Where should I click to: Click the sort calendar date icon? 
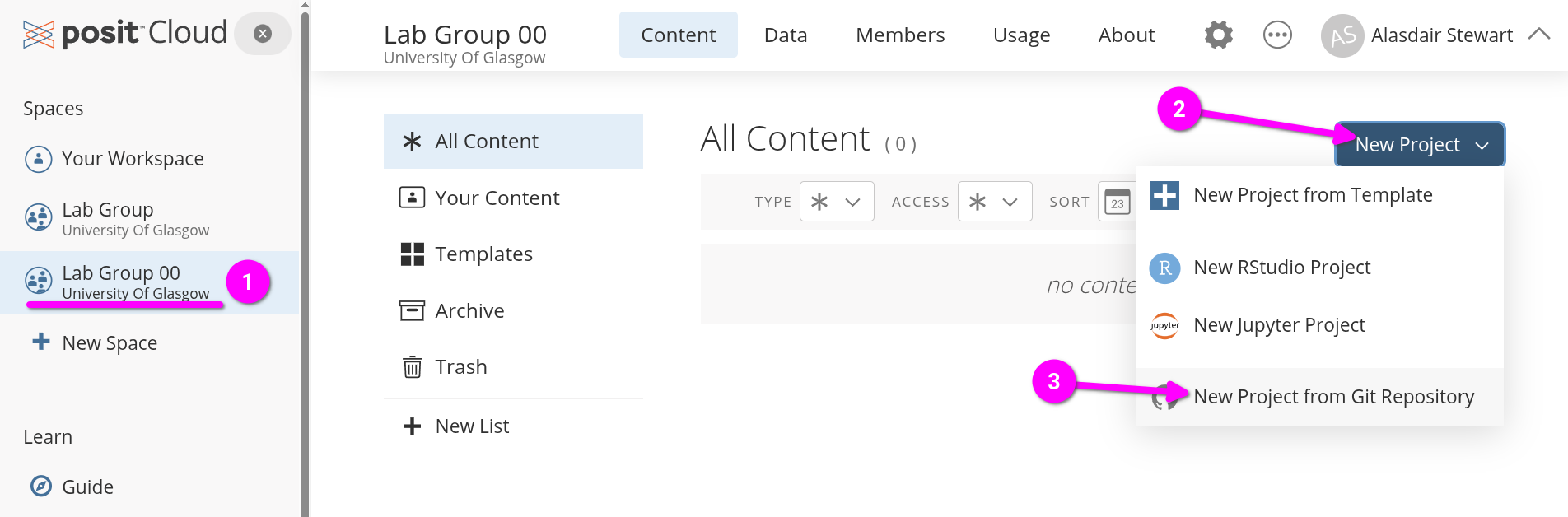pos(1117,202)
